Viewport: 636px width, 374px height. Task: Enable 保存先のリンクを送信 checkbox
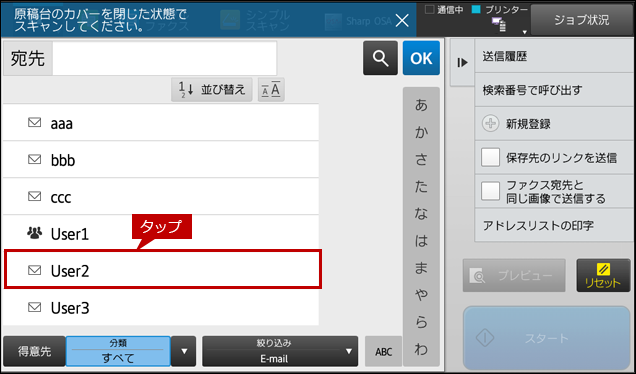pos(490,157)
